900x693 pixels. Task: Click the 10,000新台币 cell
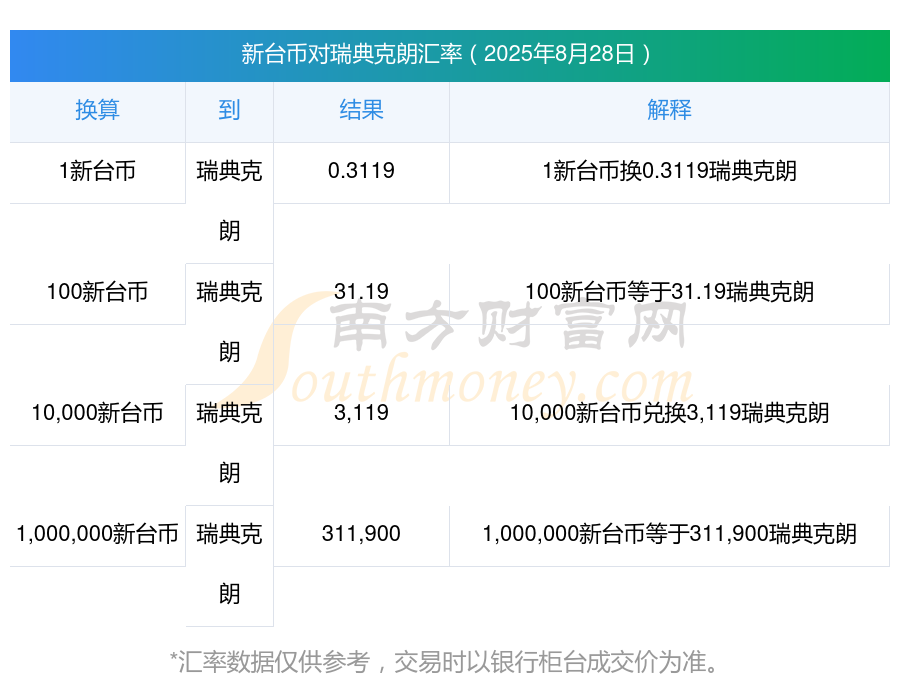click(x=98, y=413)
